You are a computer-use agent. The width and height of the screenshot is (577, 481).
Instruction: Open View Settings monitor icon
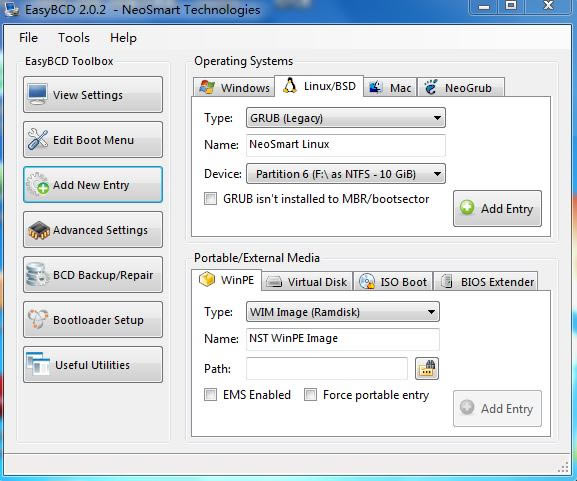coord(38,94)
